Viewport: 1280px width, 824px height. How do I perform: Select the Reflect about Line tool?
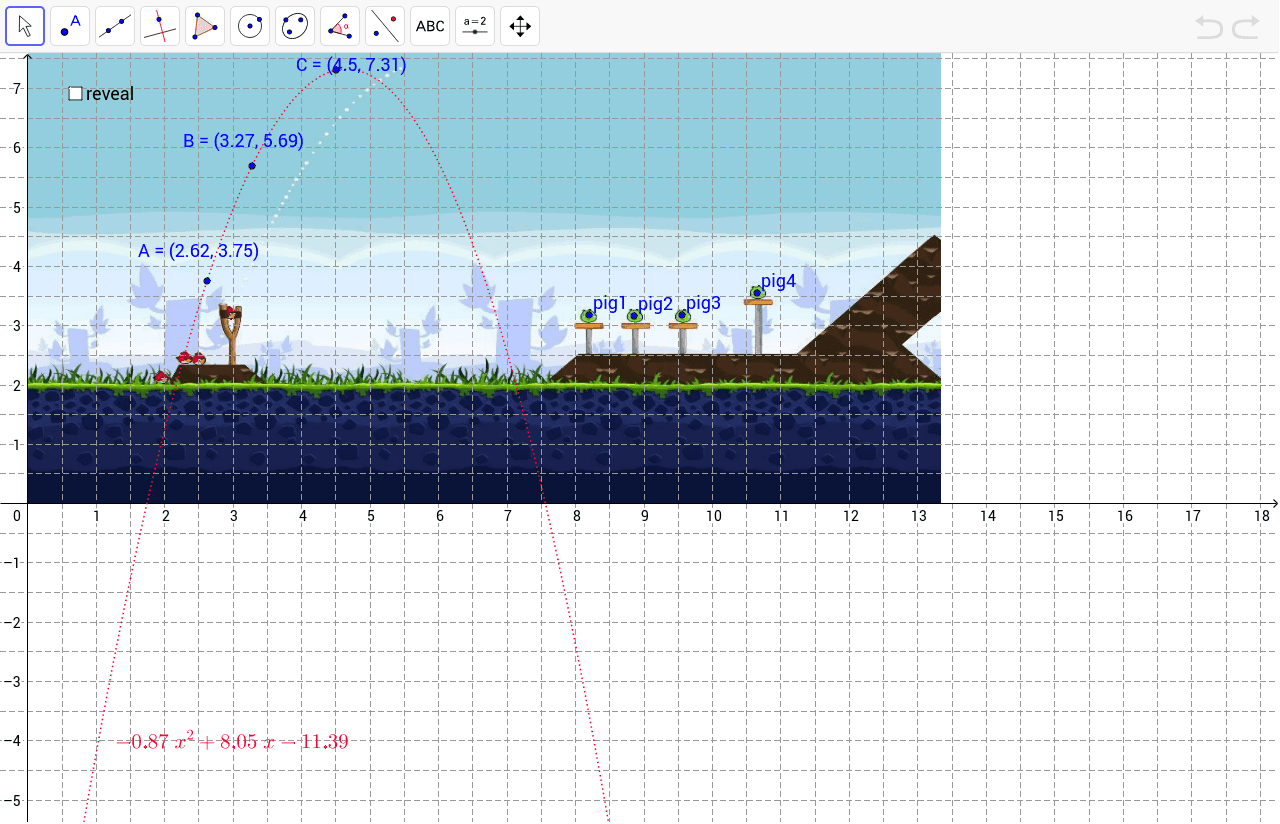coord(385,26)
